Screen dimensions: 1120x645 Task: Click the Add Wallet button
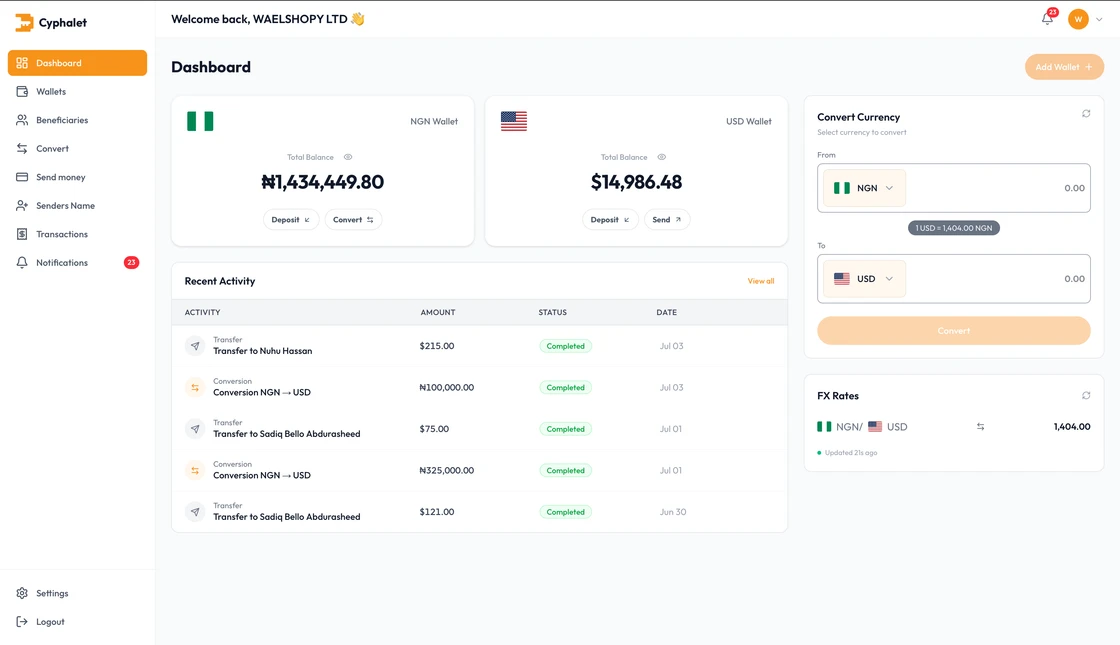pyautogui.click(x=1064, y=67)
